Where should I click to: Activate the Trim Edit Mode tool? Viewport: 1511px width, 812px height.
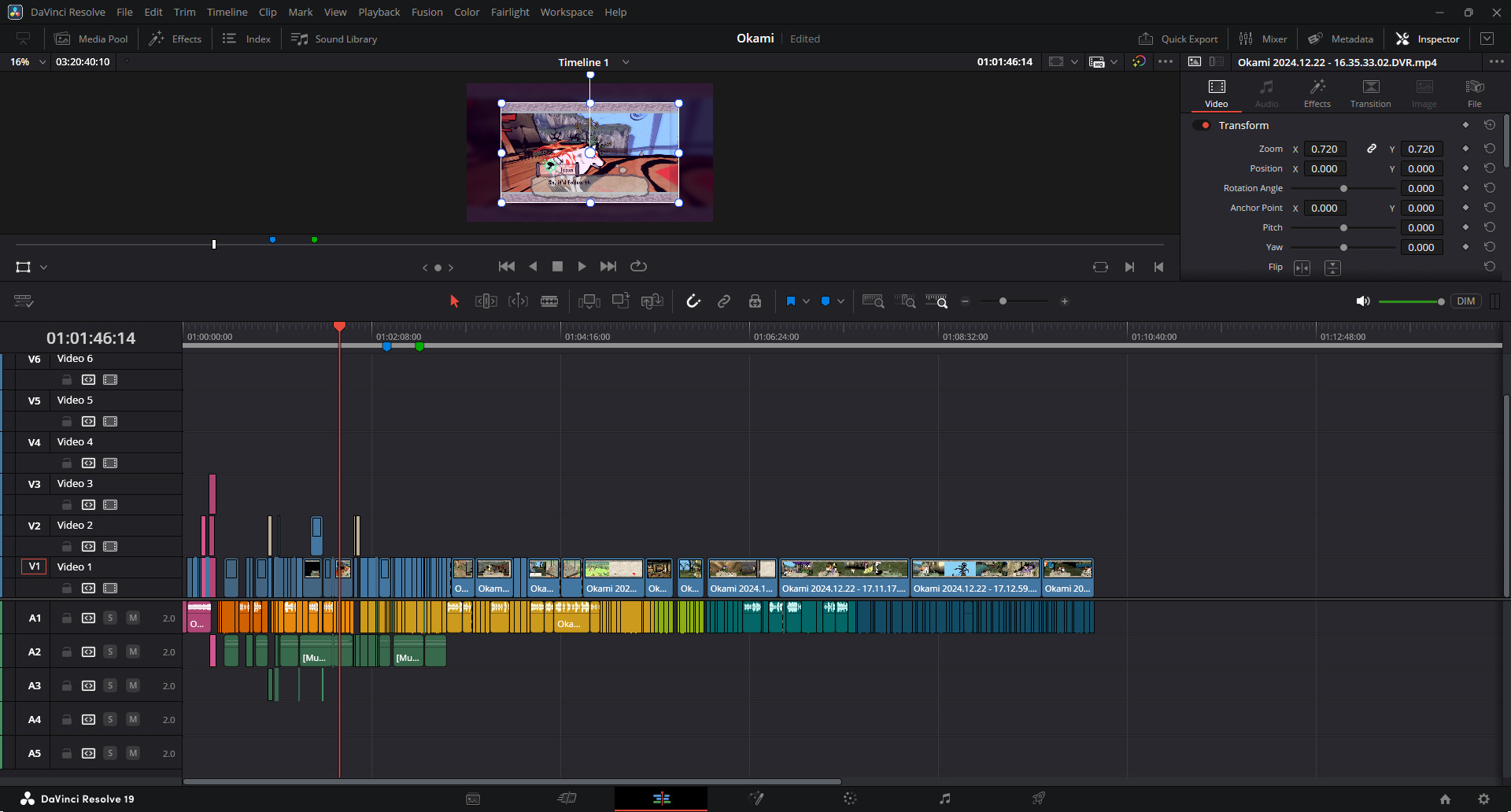(x=486, y=301)
